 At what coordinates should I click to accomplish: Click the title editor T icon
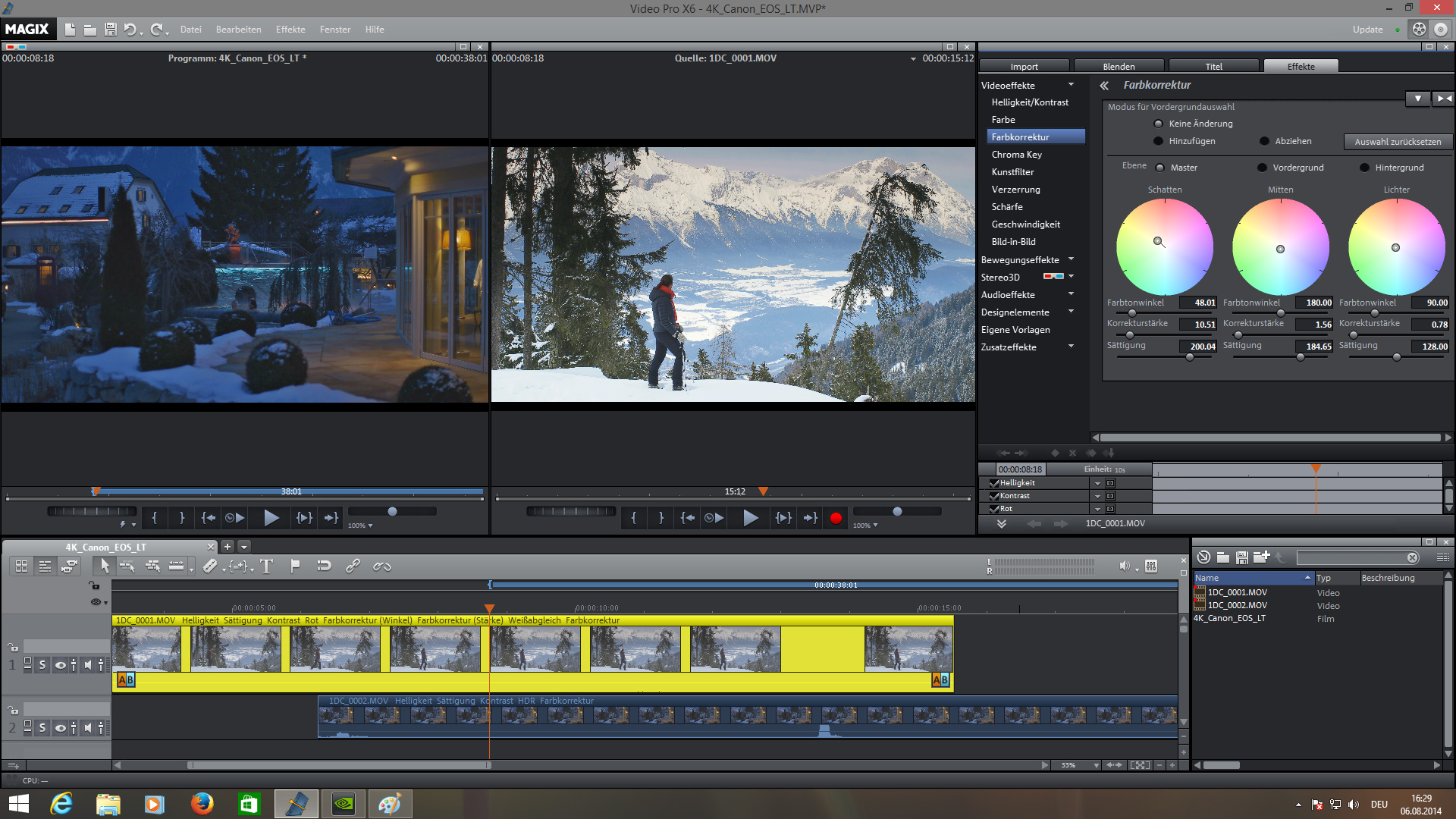(x=266, y=566)
